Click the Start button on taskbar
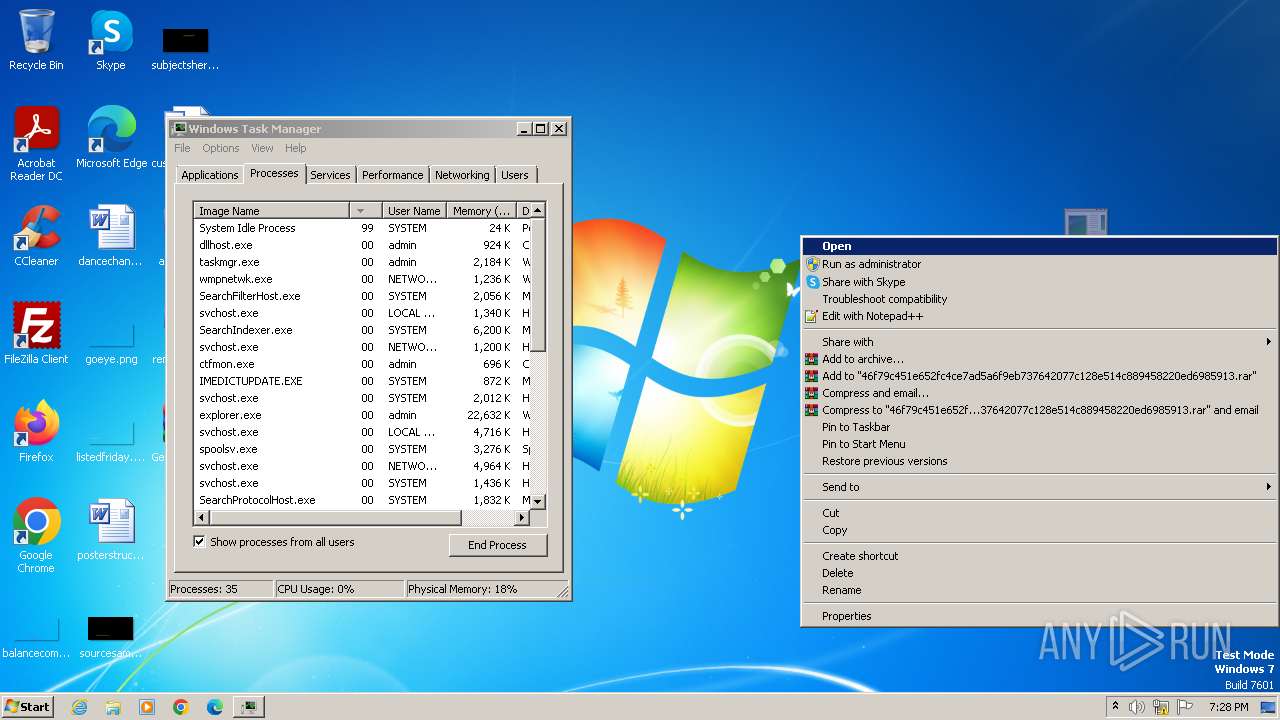Viewport: 1280px width, 720px height. click(27, 706)
